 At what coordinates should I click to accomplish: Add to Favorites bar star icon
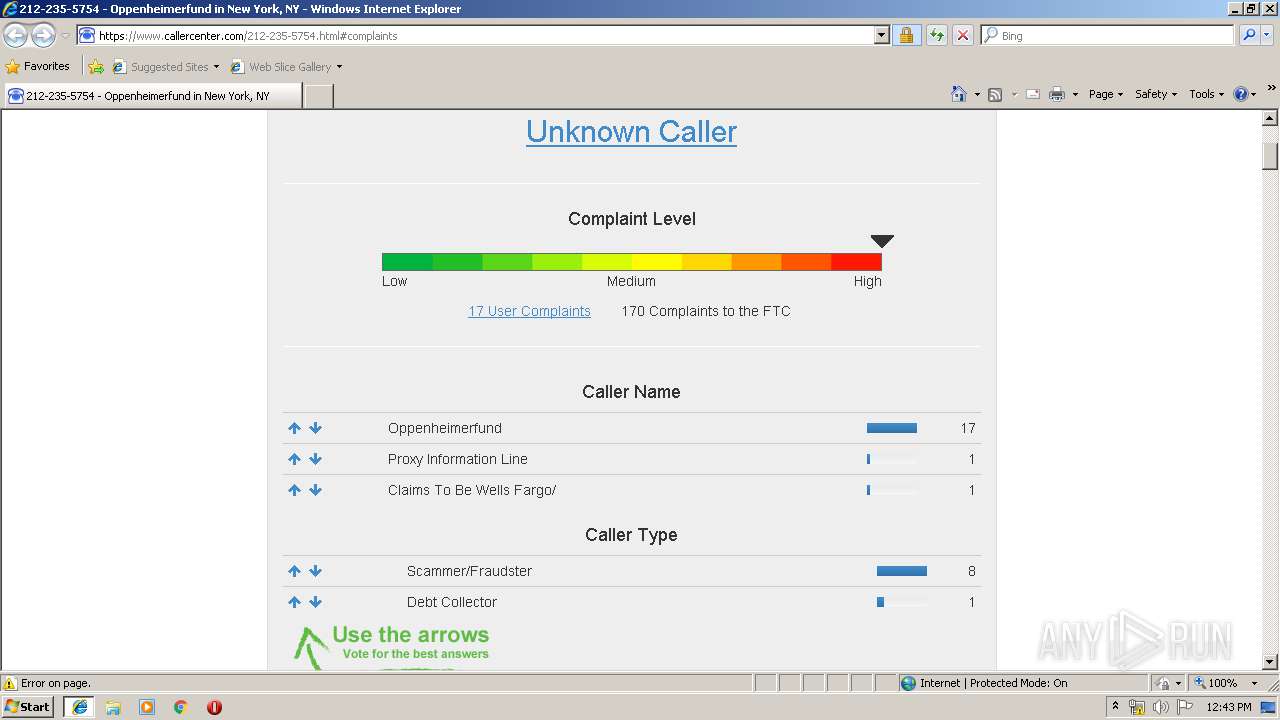pyautogui.click(x=96, y=67)
